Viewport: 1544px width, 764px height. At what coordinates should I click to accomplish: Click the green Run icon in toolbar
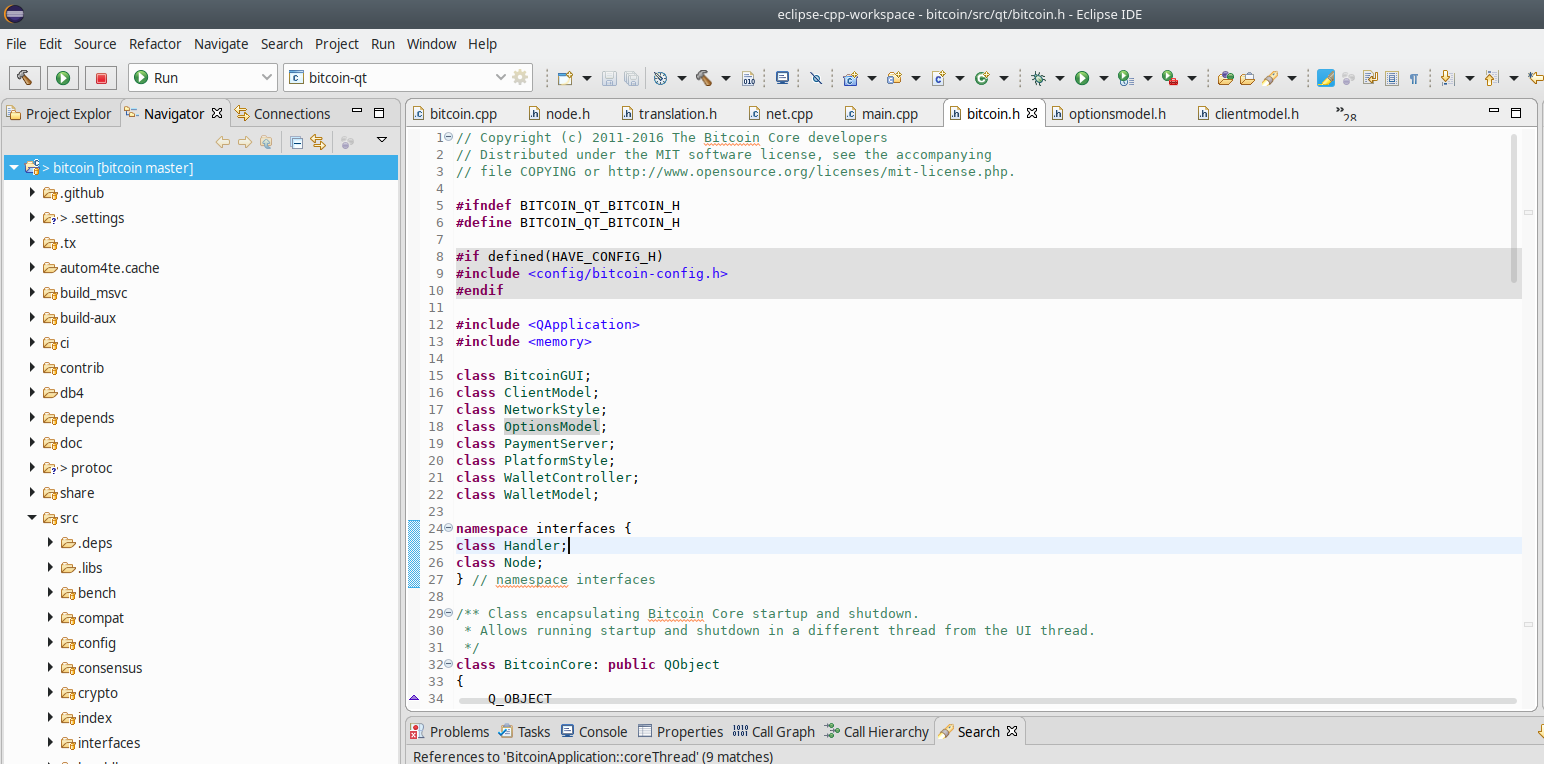tap(1082, 77)
